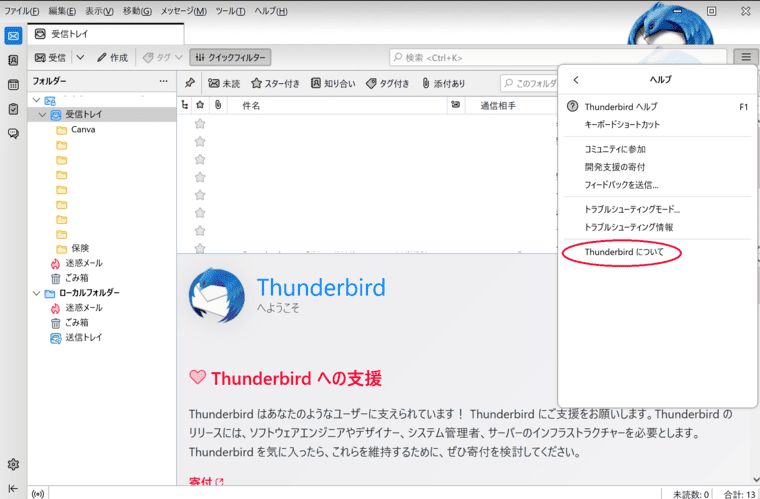Click the 作成 compose button
Image resolution: width=760 pixels, height=499 pixels.
pos(112,57)
